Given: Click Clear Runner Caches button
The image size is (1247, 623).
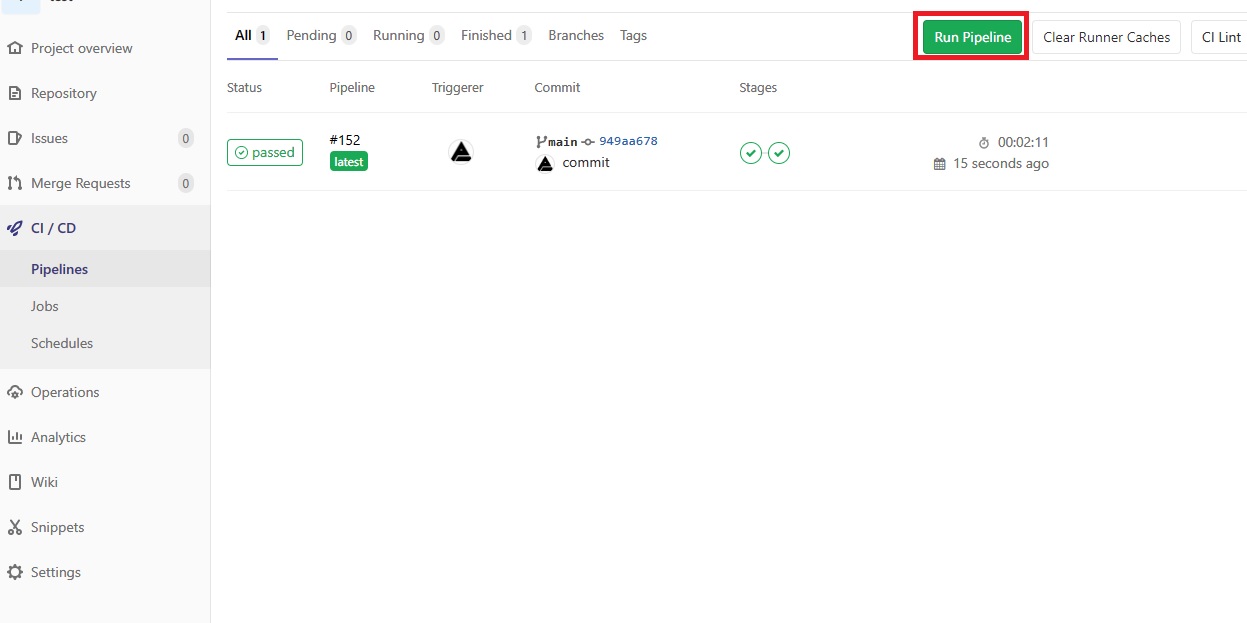Looking at the screenshot, I should pyautogui.click(x=1106, y=37).
